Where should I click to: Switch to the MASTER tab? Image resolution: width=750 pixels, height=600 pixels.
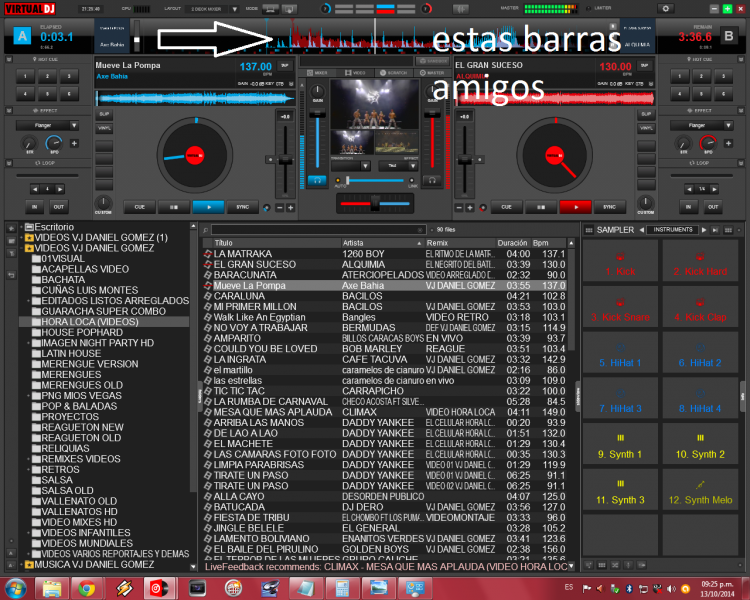[432, 73]
